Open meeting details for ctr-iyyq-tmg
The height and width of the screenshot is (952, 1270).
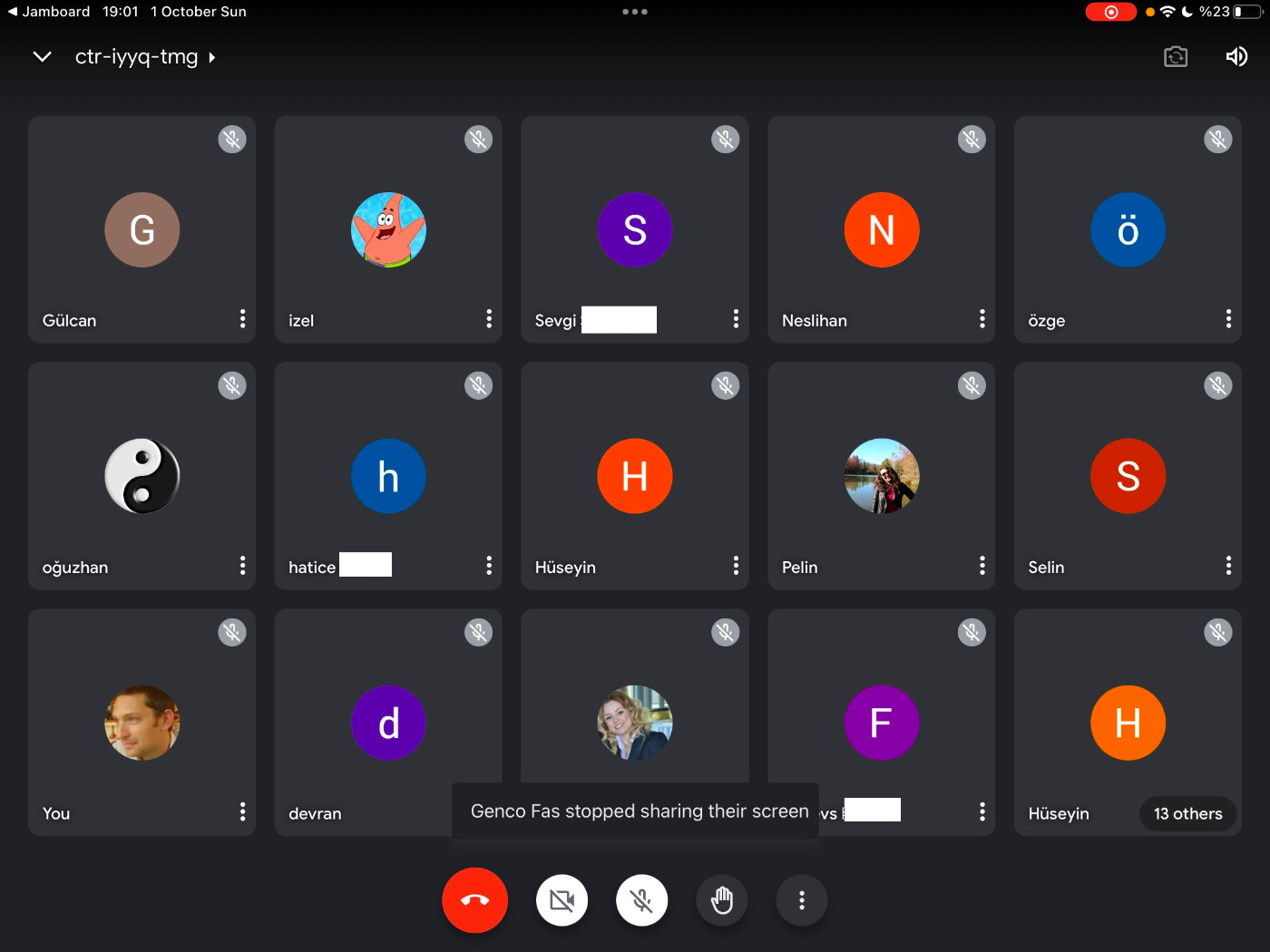(145, 57)
